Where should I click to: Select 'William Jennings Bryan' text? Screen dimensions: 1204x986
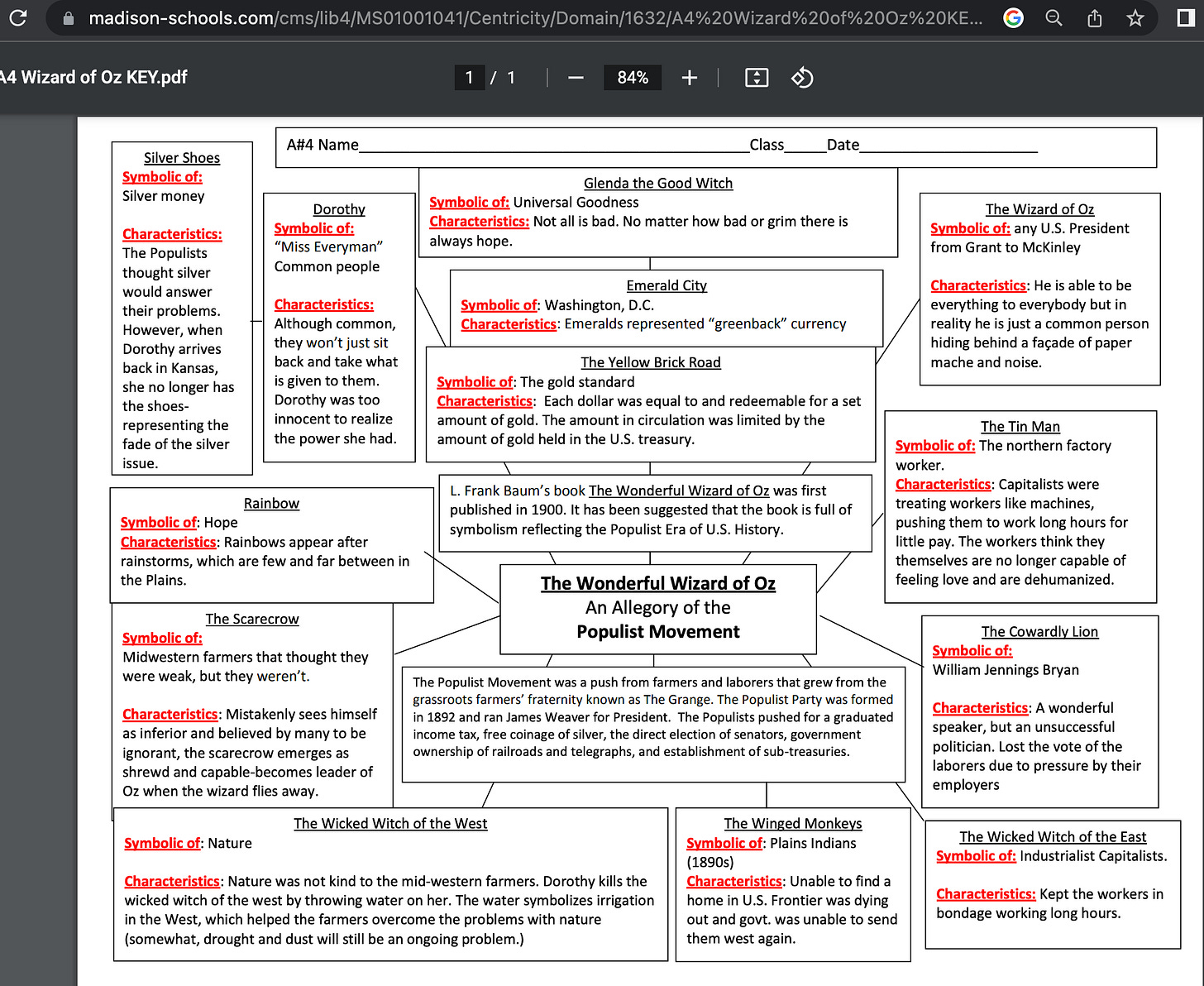tap(1006, 670)
